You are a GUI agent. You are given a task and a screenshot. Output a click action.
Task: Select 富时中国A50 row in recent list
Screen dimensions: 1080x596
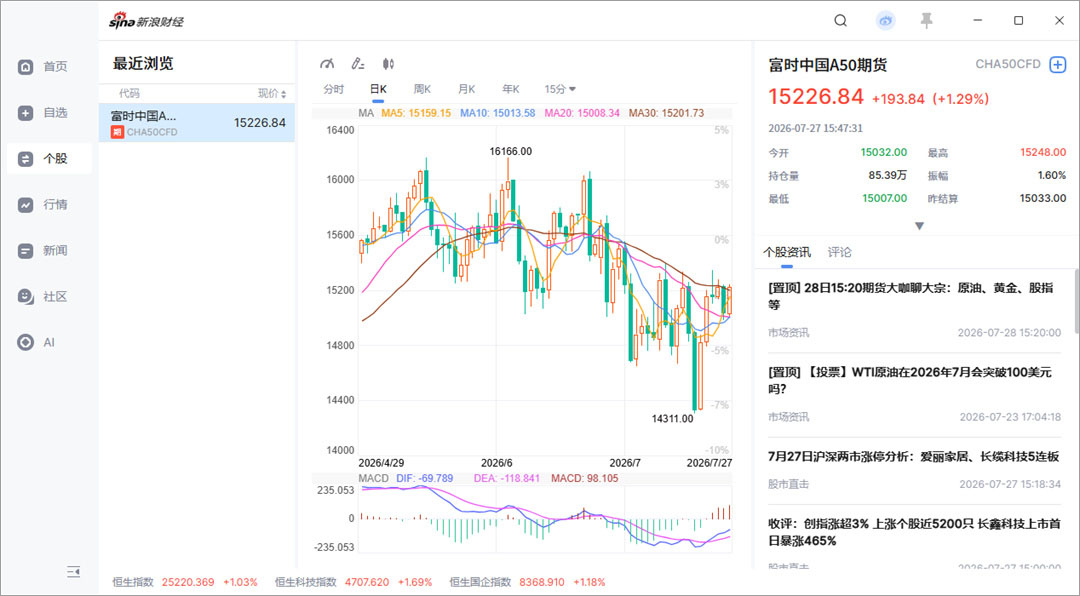(197, 123)
